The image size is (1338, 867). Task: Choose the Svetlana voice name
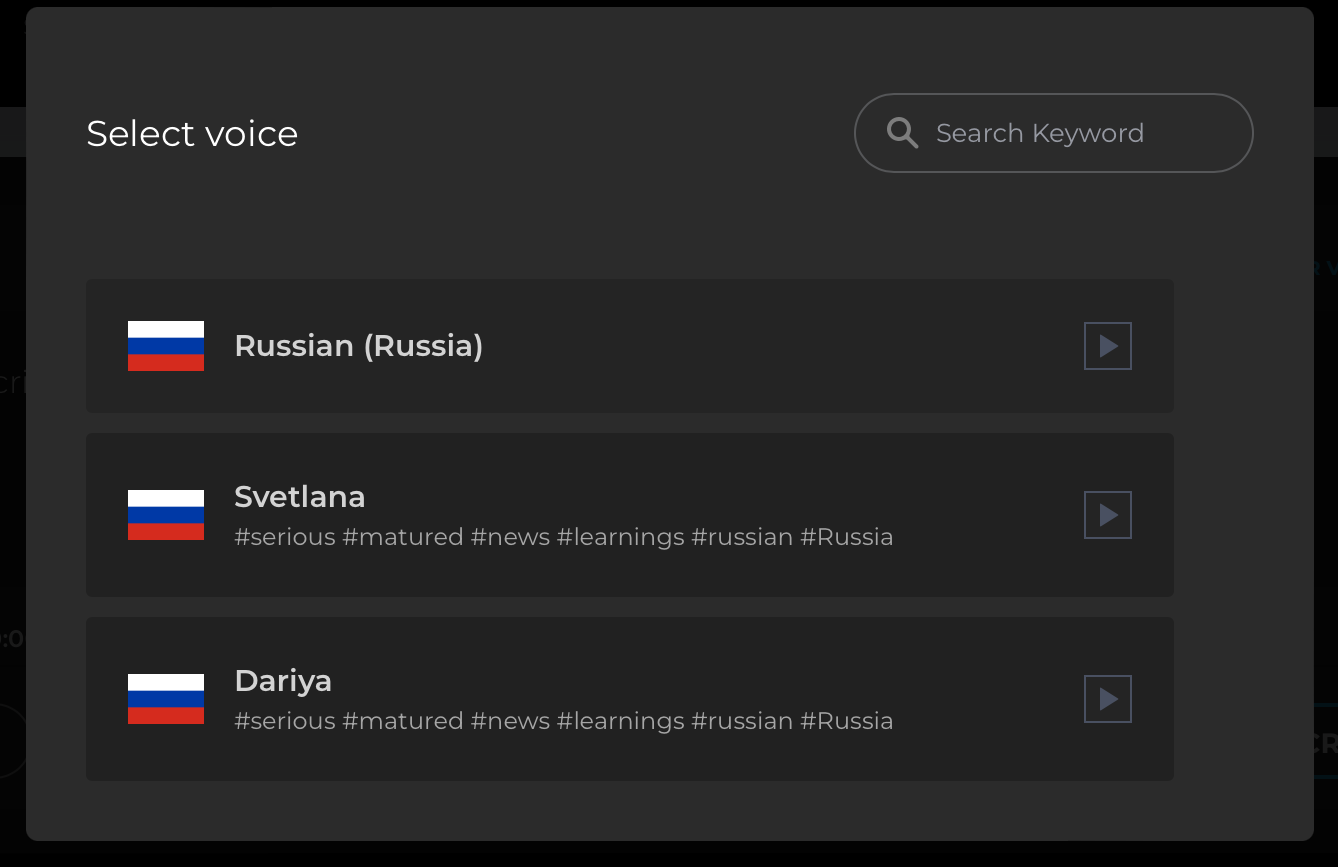click(x=300, y=497)
